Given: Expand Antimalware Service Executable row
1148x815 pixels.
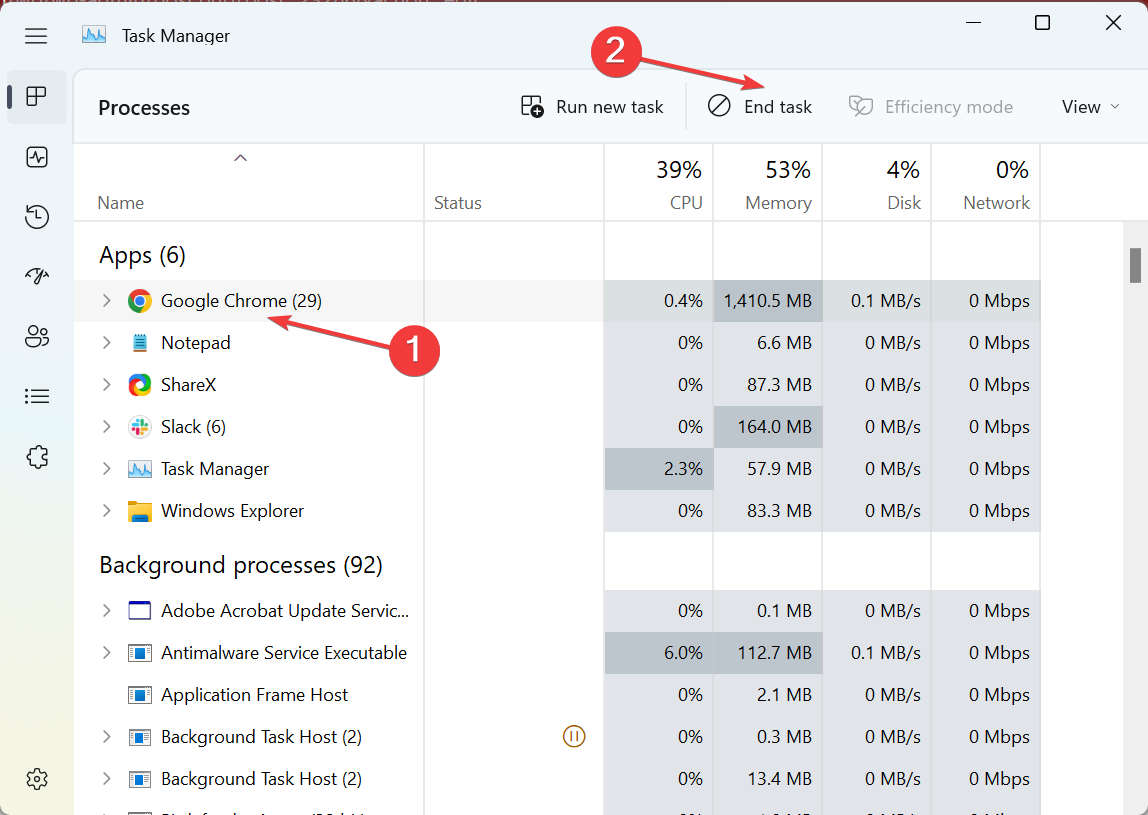Looking at the screenshot, I should (x=107, y=653).
